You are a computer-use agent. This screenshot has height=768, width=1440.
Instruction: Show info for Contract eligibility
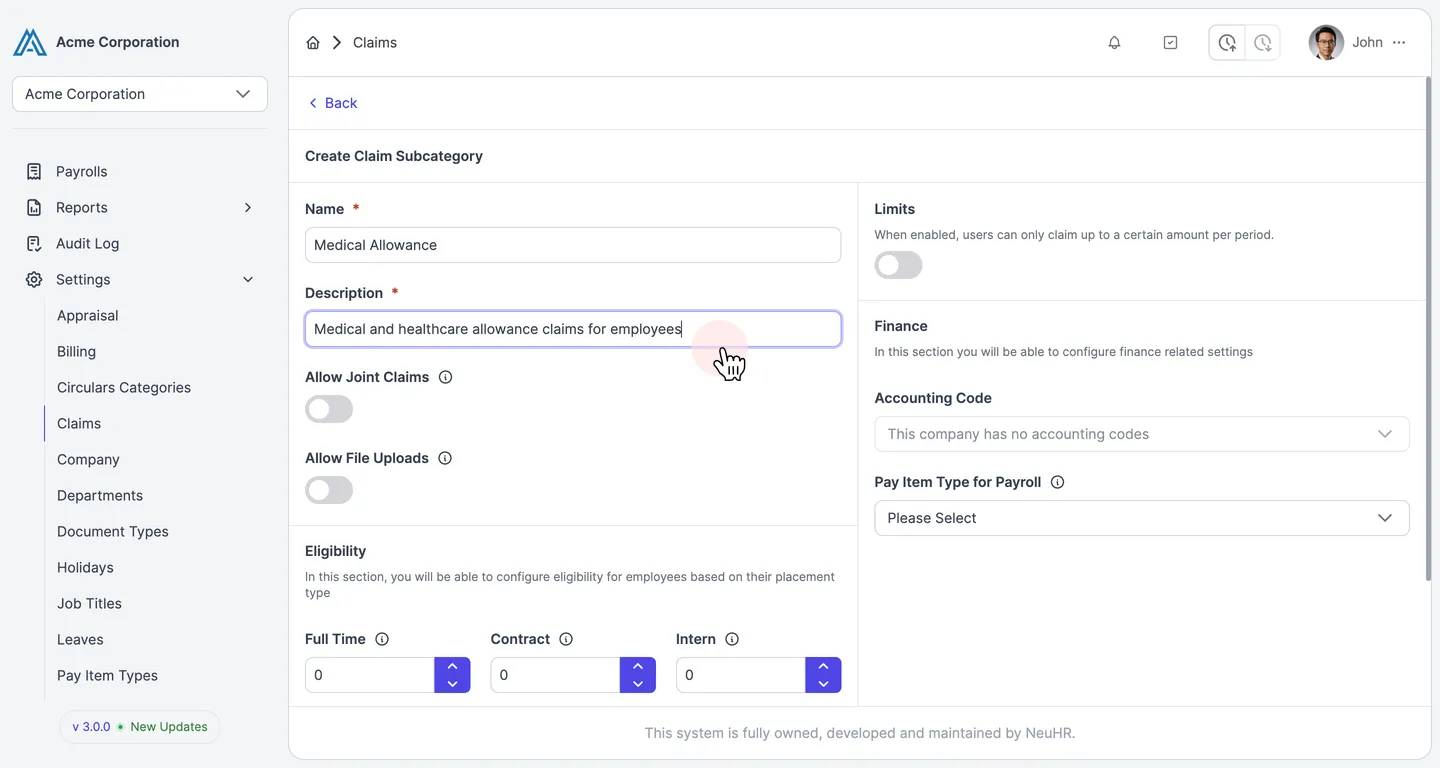tap(566, 639)
